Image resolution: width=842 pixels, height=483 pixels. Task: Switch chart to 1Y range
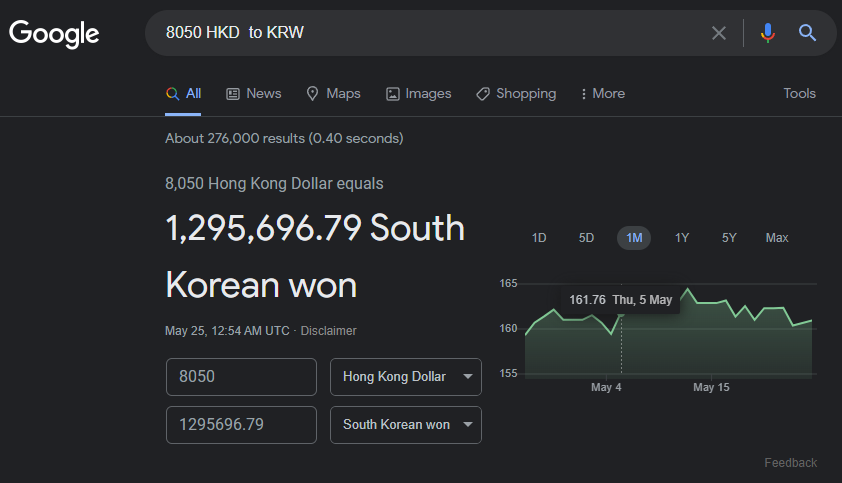682,238
